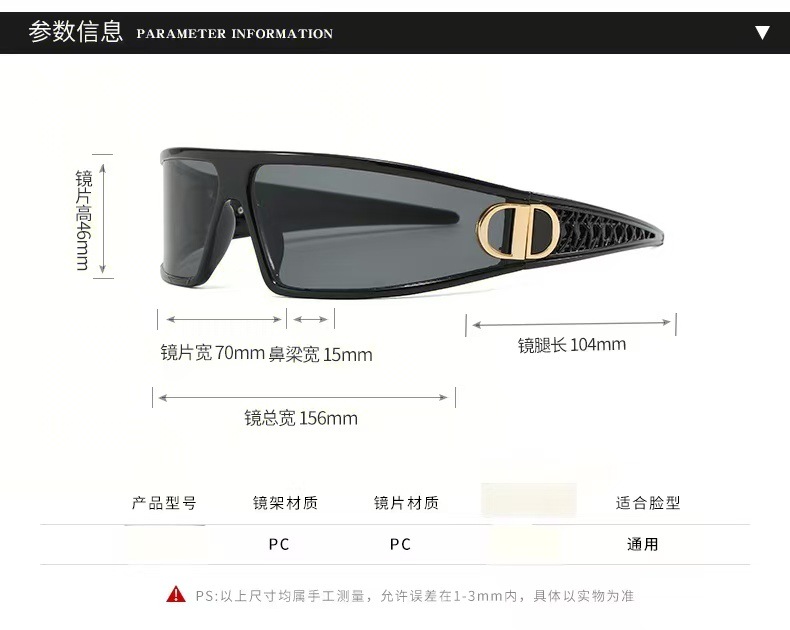Click the 产品型号 column header
The width and height of the screenshot is (790, 630).
(x=164, y=502)
